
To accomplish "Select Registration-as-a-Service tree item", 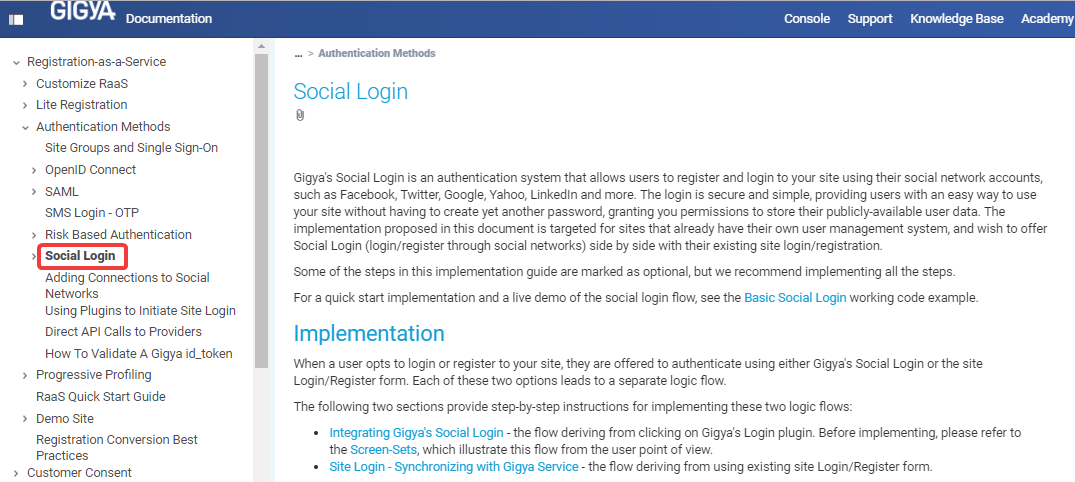I will tap(96, 62).
